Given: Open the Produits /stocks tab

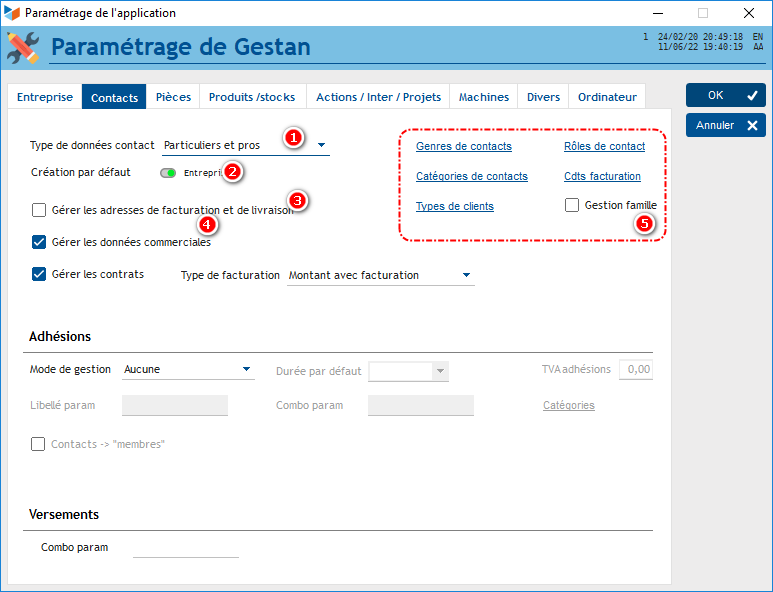Looking at the screenshot, I should (252, 97).
